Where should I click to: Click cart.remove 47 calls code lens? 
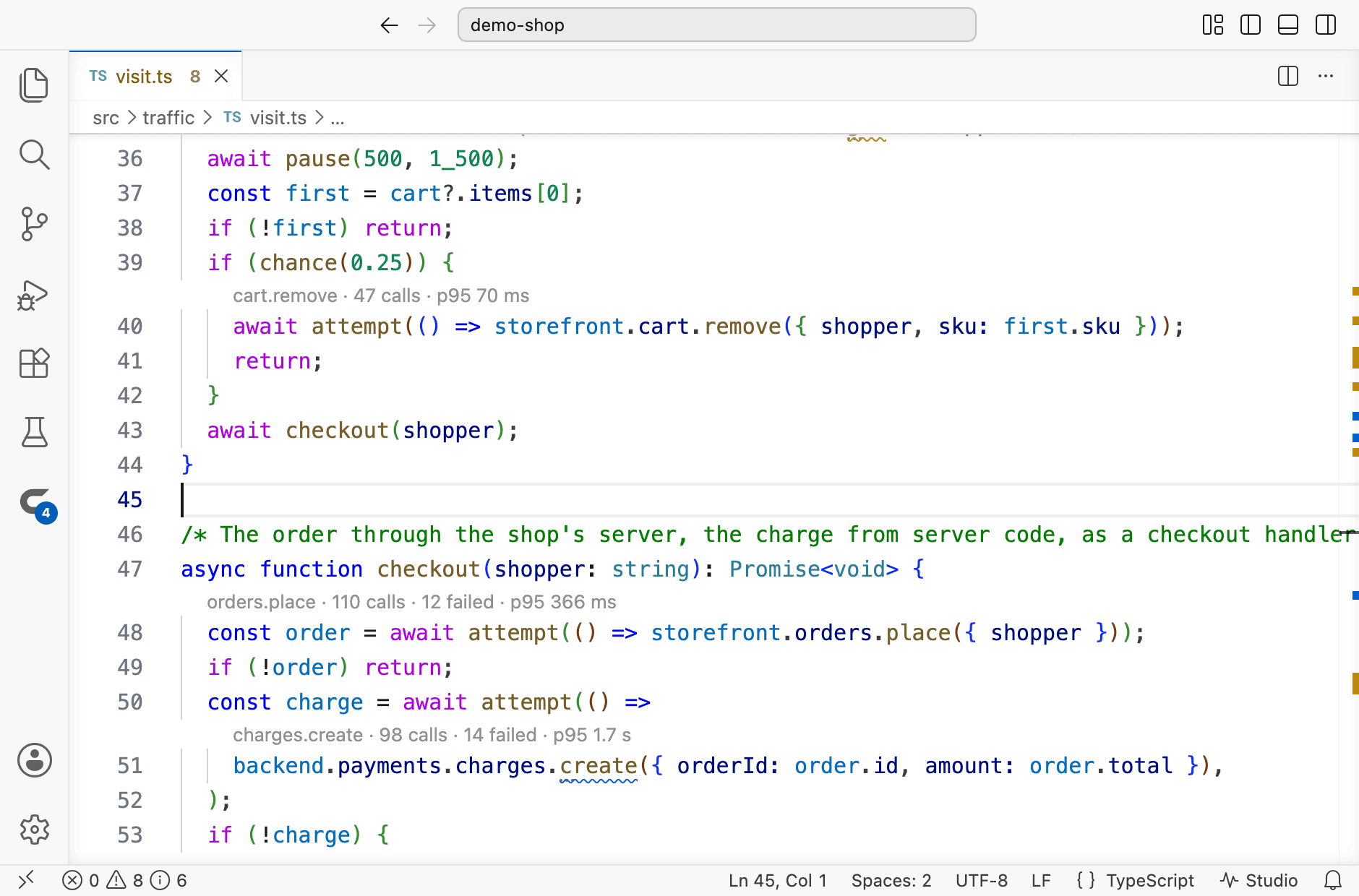(381, 296)
